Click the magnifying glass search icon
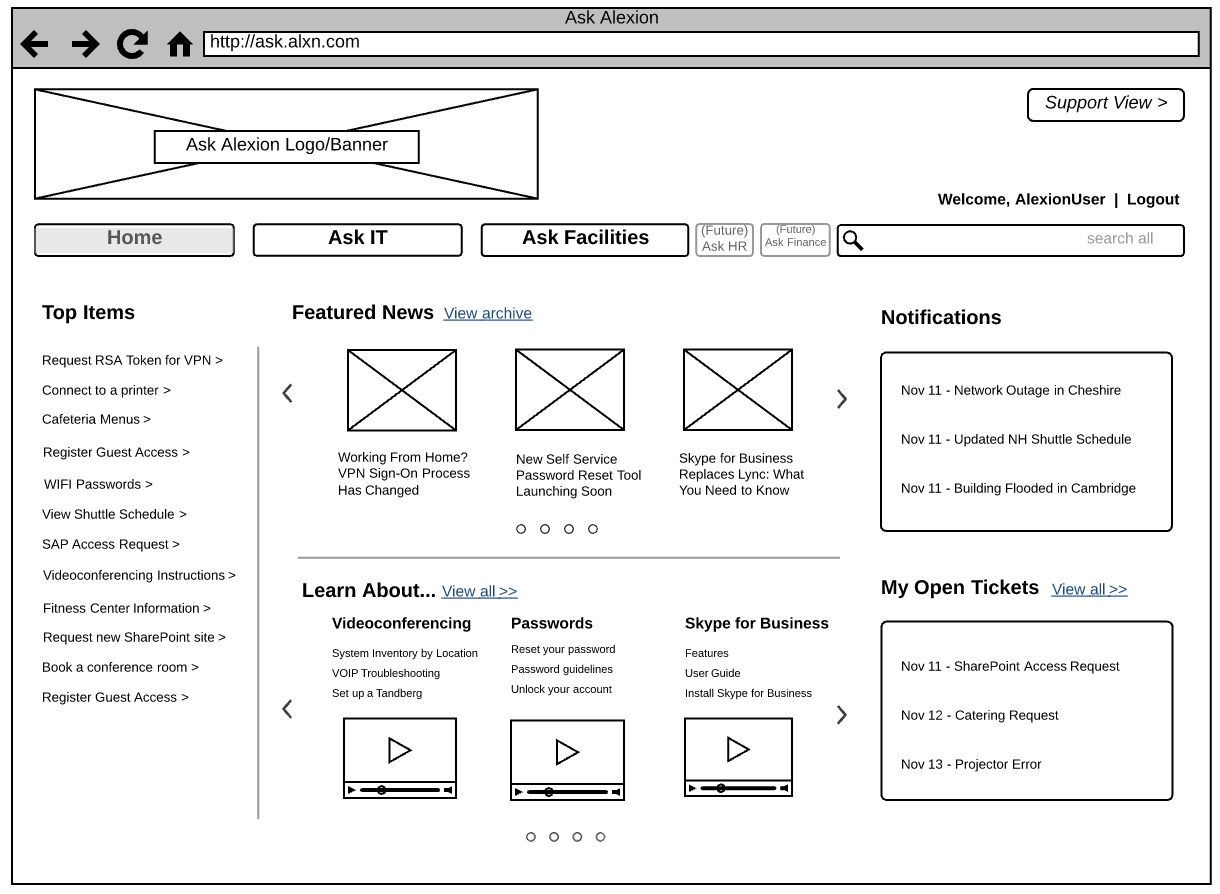The image size is (1220, 894). click(x=853, y=240)
